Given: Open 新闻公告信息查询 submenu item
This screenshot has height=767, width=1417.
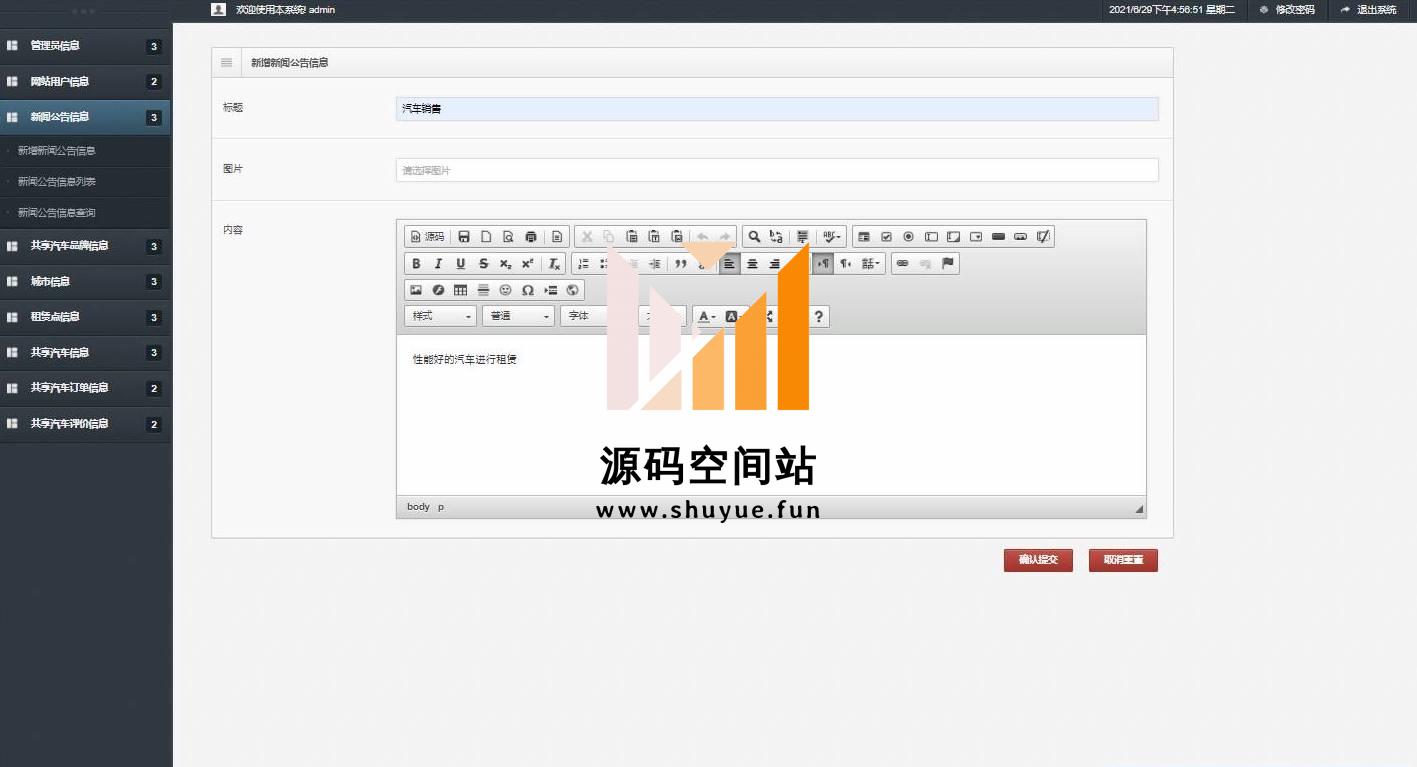Looking at the screenshot, I should click(57, 213).
